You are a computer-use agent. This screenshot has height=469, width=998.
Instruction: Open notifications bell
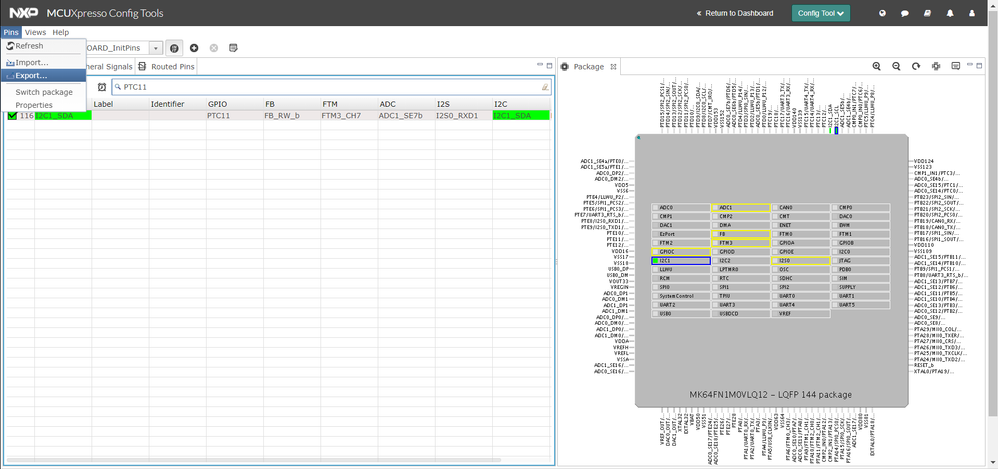pyautogui.click(x=950, y=13)
